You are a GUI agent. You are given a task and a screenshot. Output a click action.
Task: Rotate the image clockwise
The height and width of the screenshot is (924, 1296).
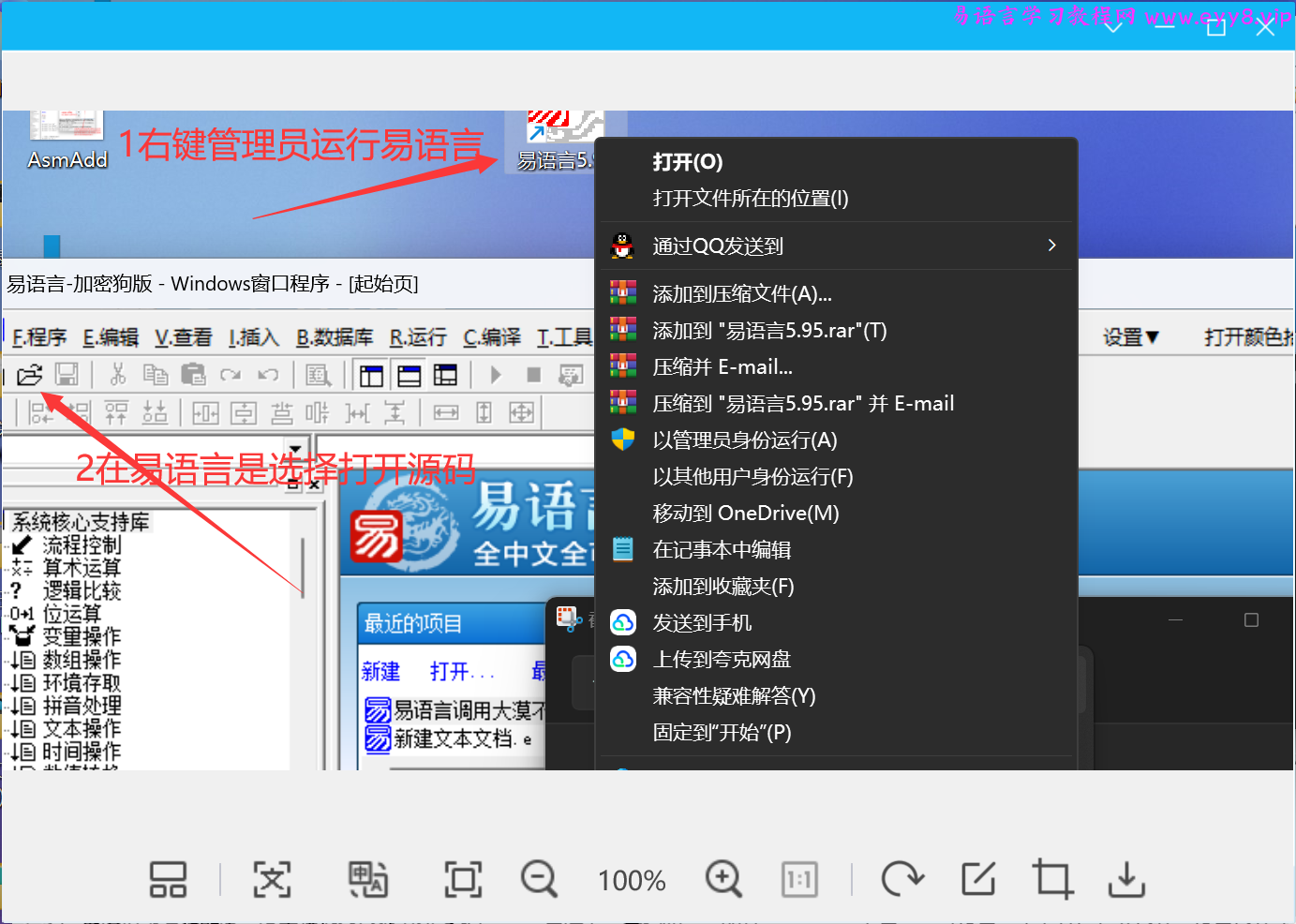902,880
